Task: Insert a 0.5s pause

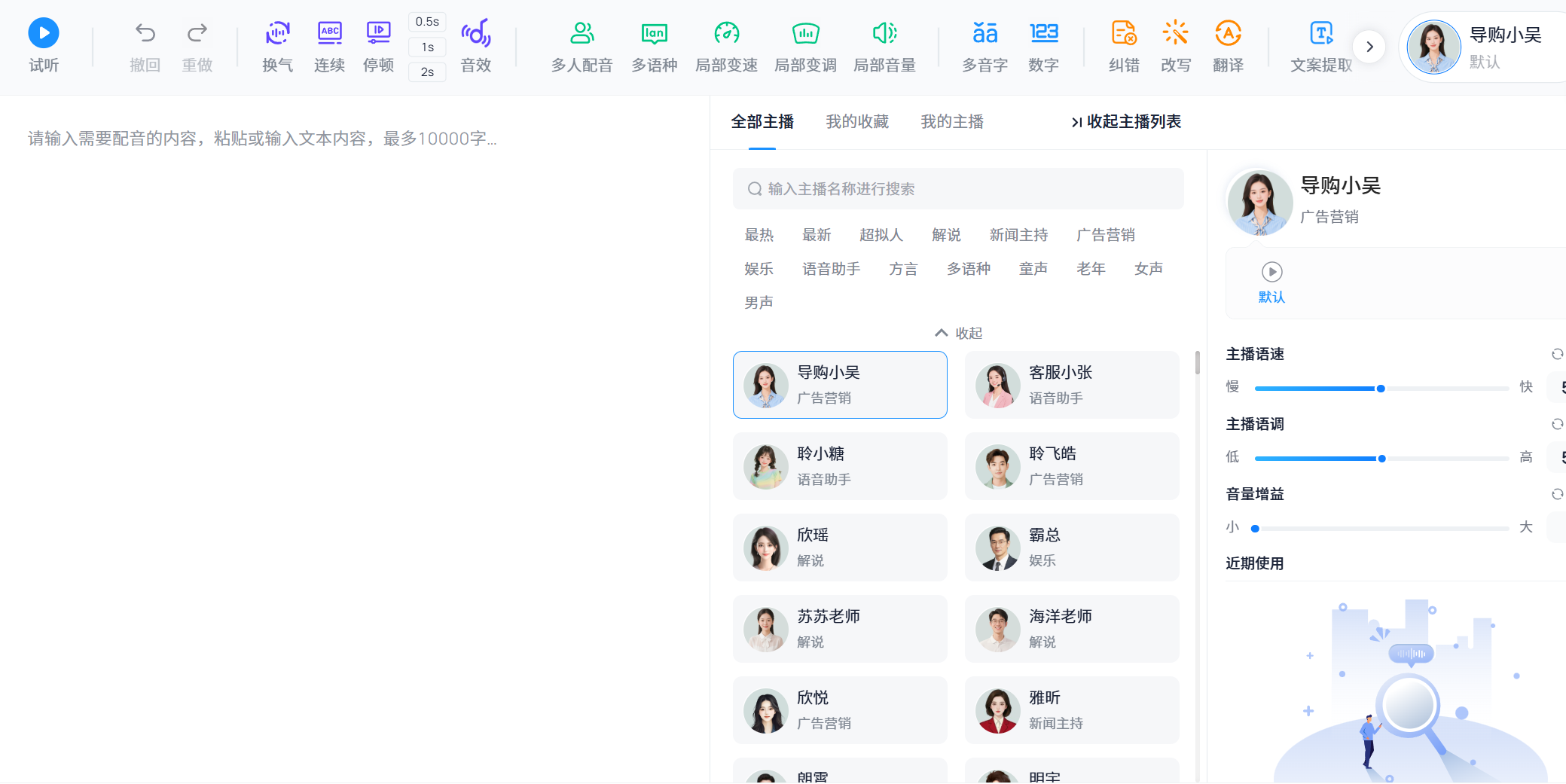Action: click(426, 21)
